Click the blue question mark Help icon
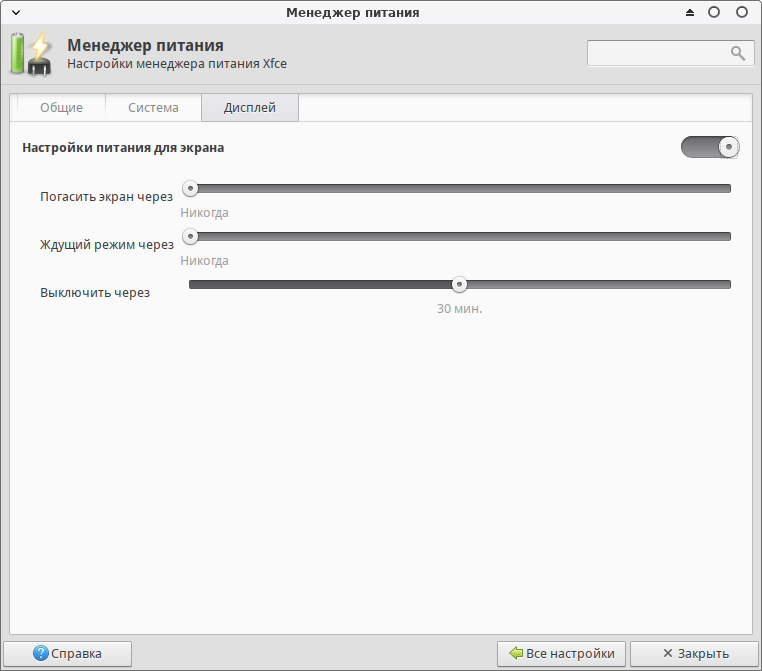This screenshot has width=762, height=671. 41,653
